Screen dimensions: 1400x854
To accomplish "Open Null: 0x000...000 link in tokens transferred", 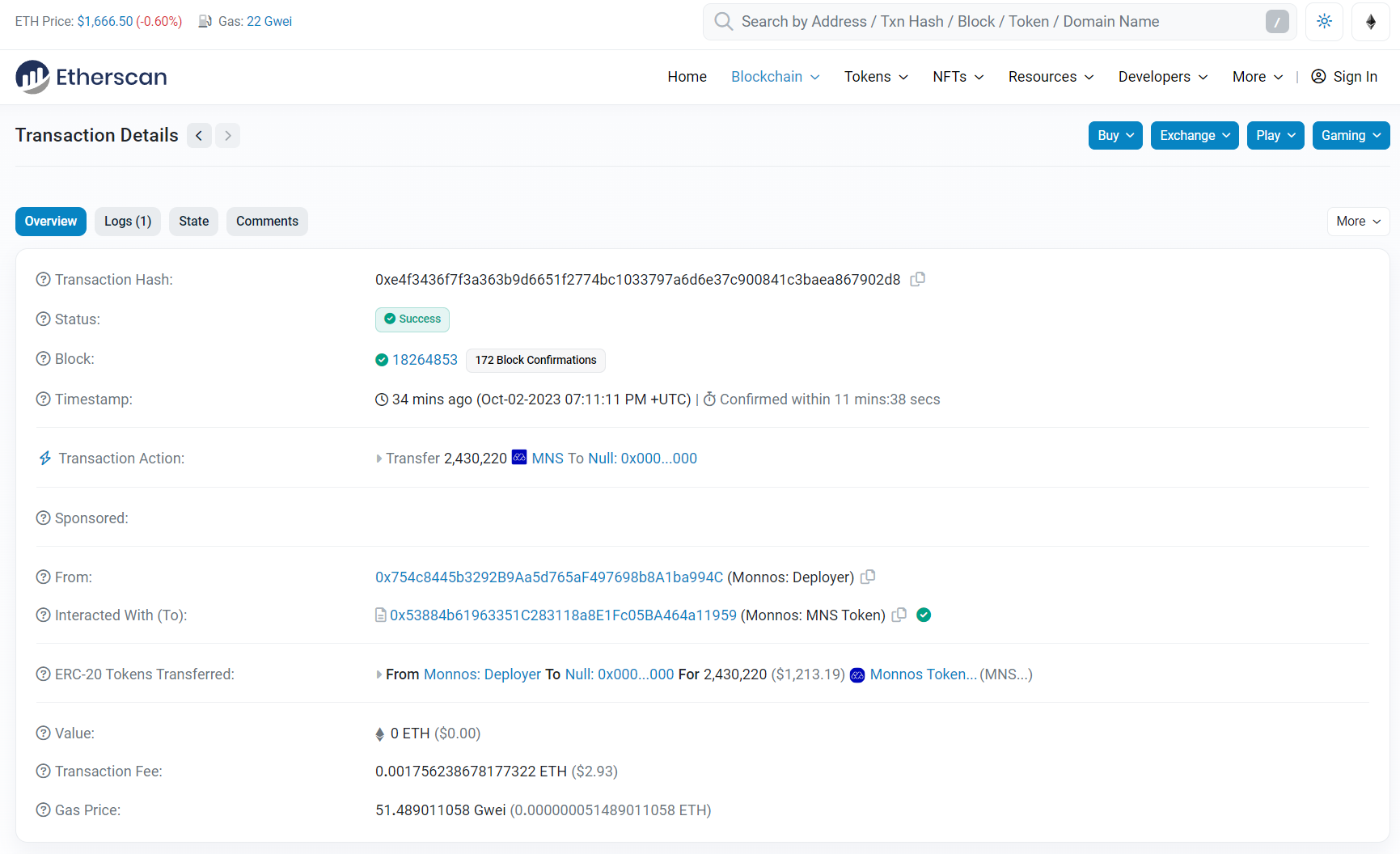I will (620, 674).
